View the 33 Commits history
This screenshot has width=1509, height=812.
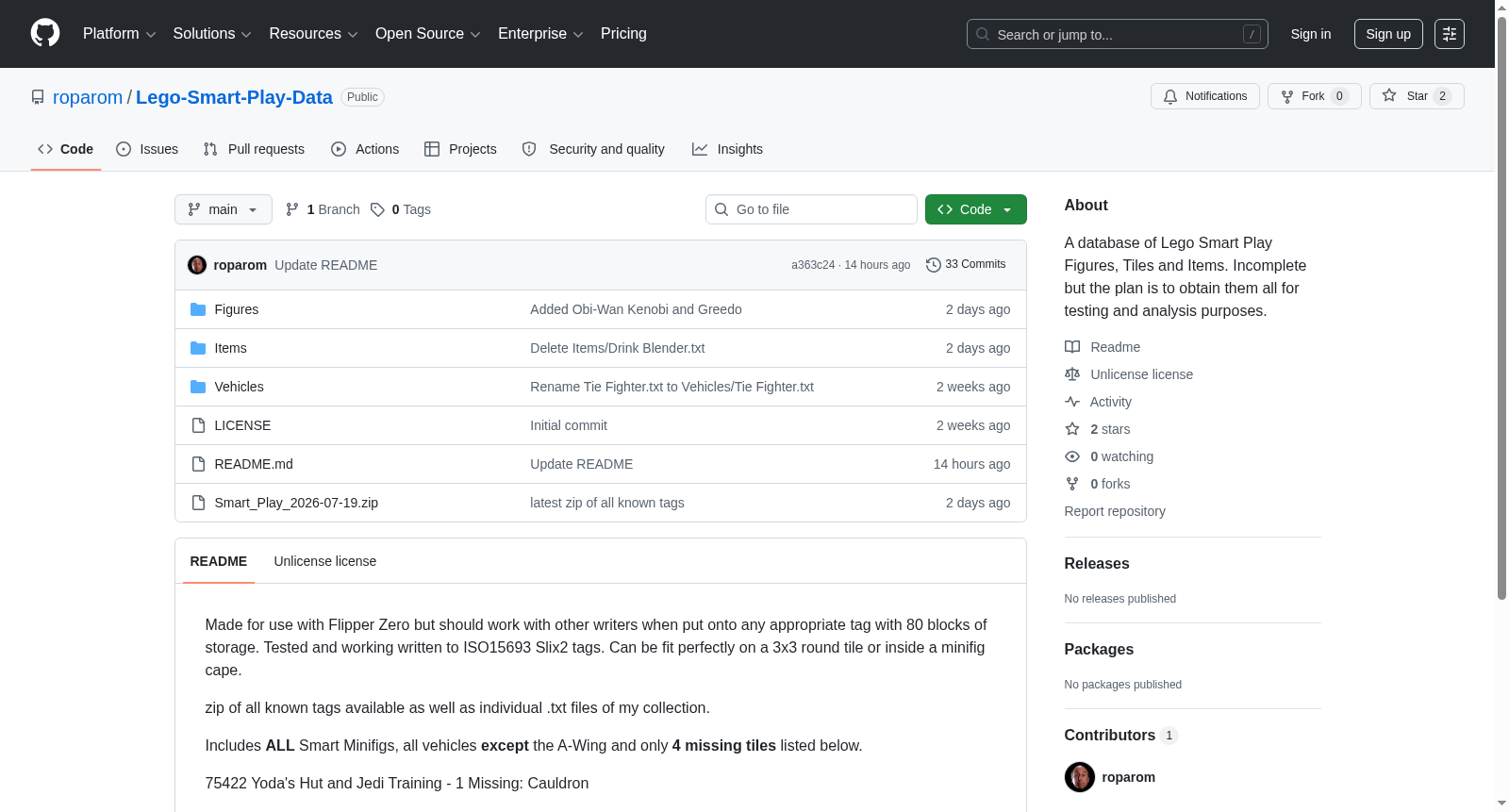(966, 264)
